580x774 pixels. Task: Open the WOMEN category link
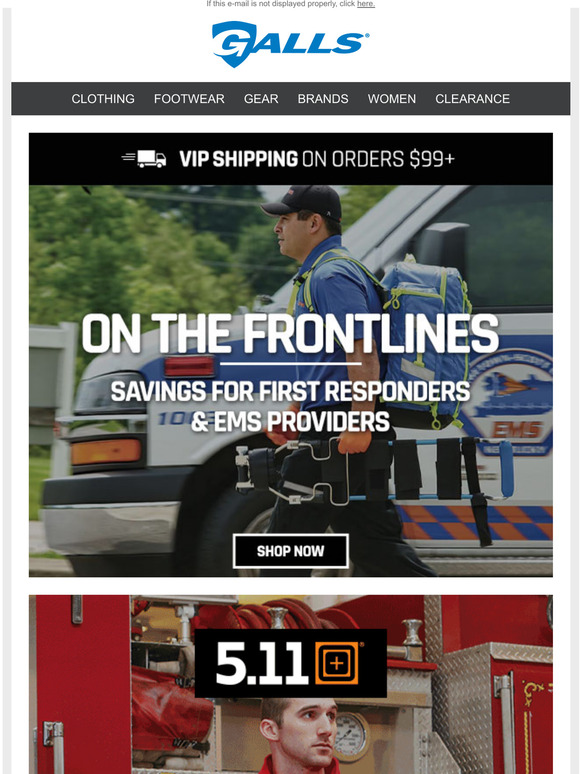point(391,99)
